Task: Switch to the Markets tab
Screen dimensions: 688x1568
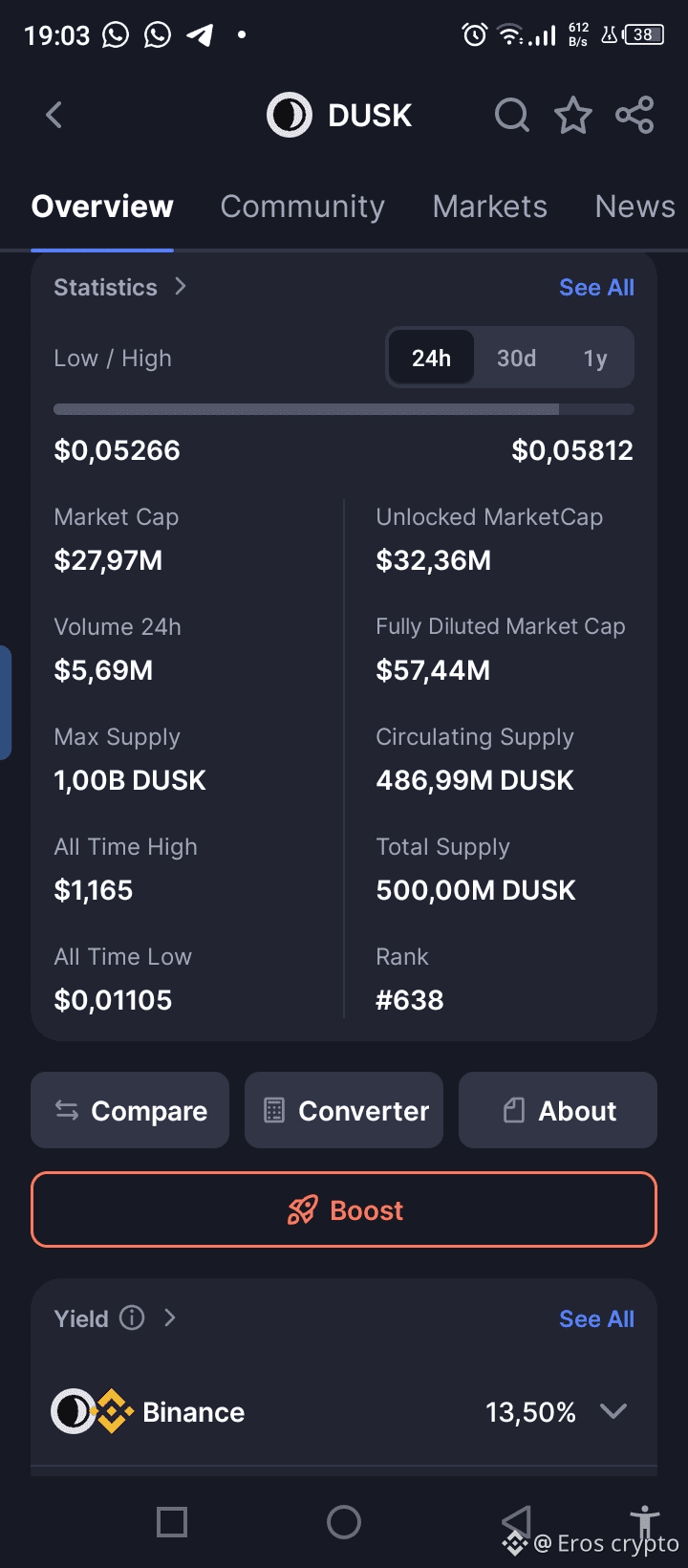Action: coord(489,207)
